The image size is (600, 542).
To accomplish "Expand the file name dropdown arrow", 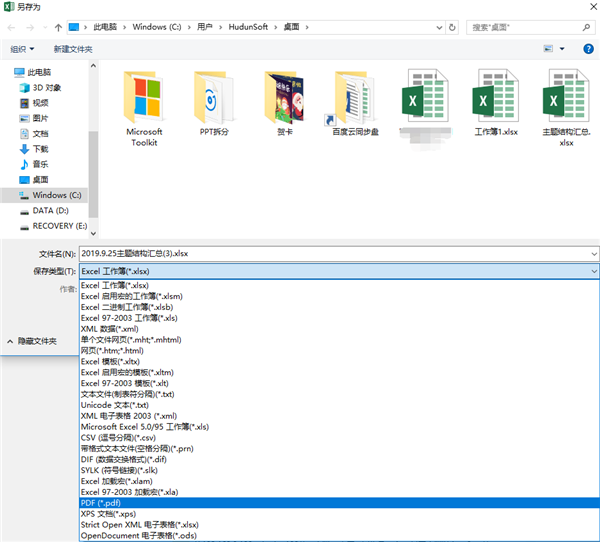I will click(594, 254).
